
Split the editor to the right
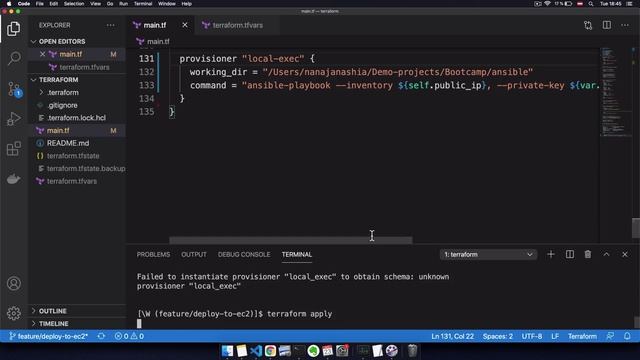click(607, 25)
